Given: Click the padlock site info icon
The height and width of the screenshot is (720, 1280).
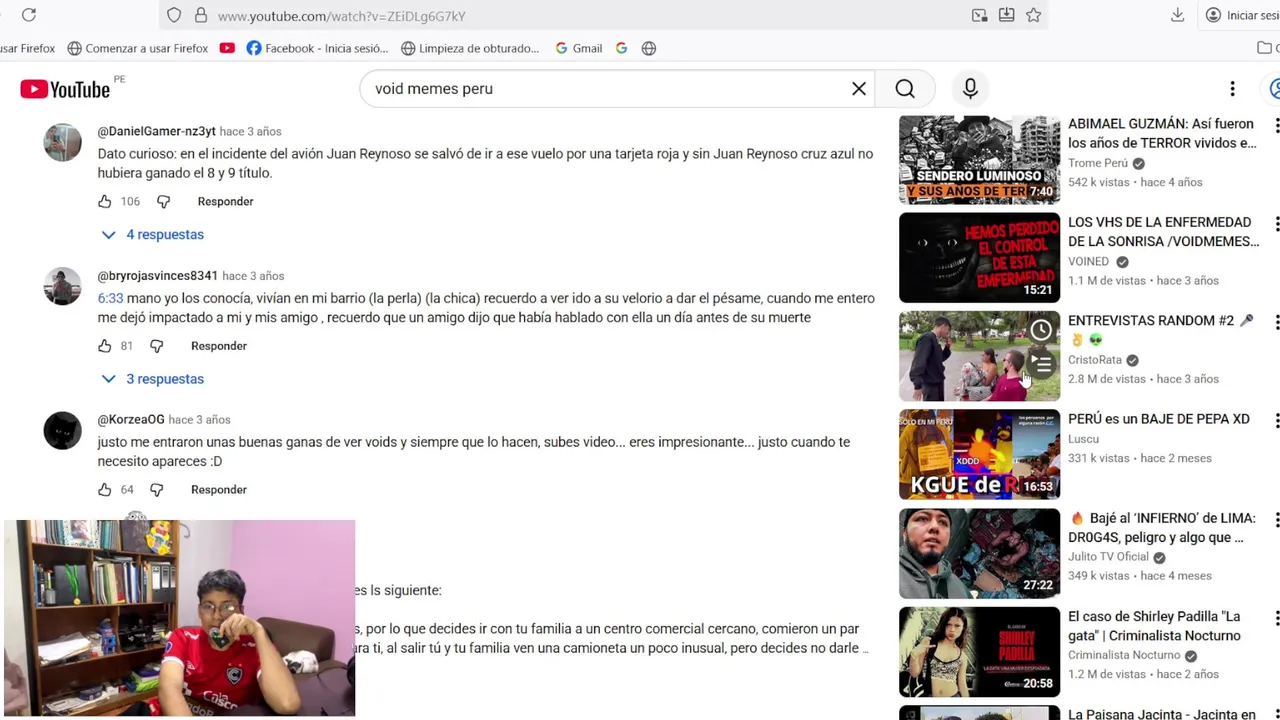Looking at the screenshot, I should (x=200, y=15).
